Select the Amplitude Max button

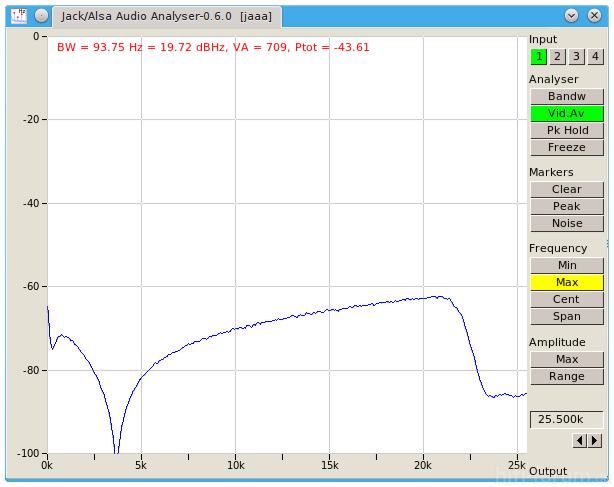click(x=567, y=359)
